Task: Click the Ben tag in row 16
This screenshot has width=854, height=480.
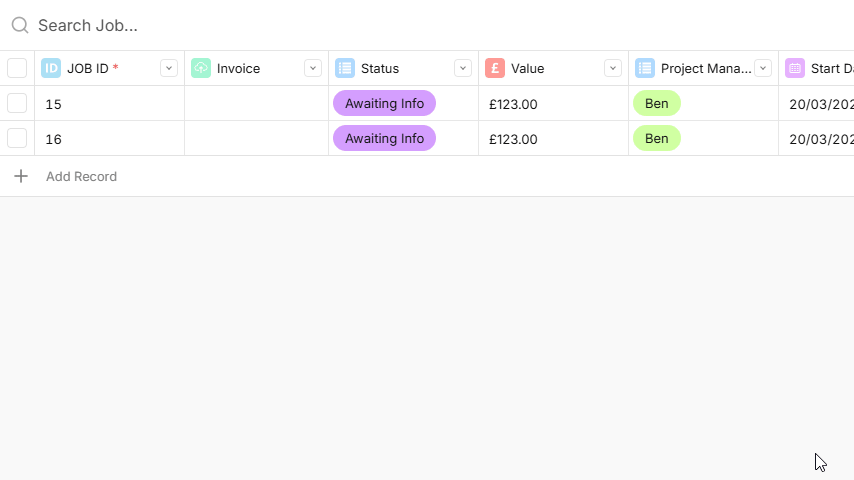Action: point(657,138)
